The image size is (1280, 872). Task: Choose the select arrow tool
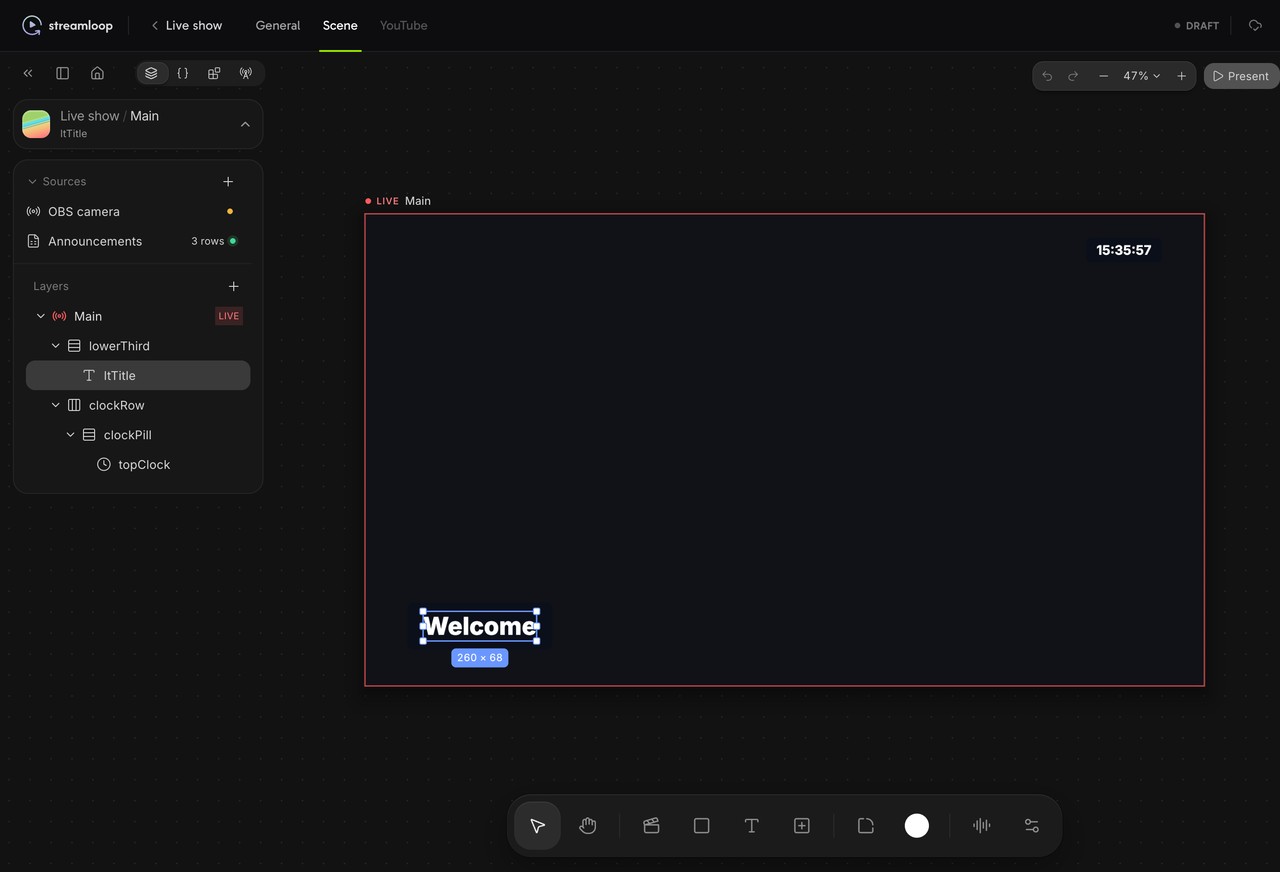click(538, 825)
